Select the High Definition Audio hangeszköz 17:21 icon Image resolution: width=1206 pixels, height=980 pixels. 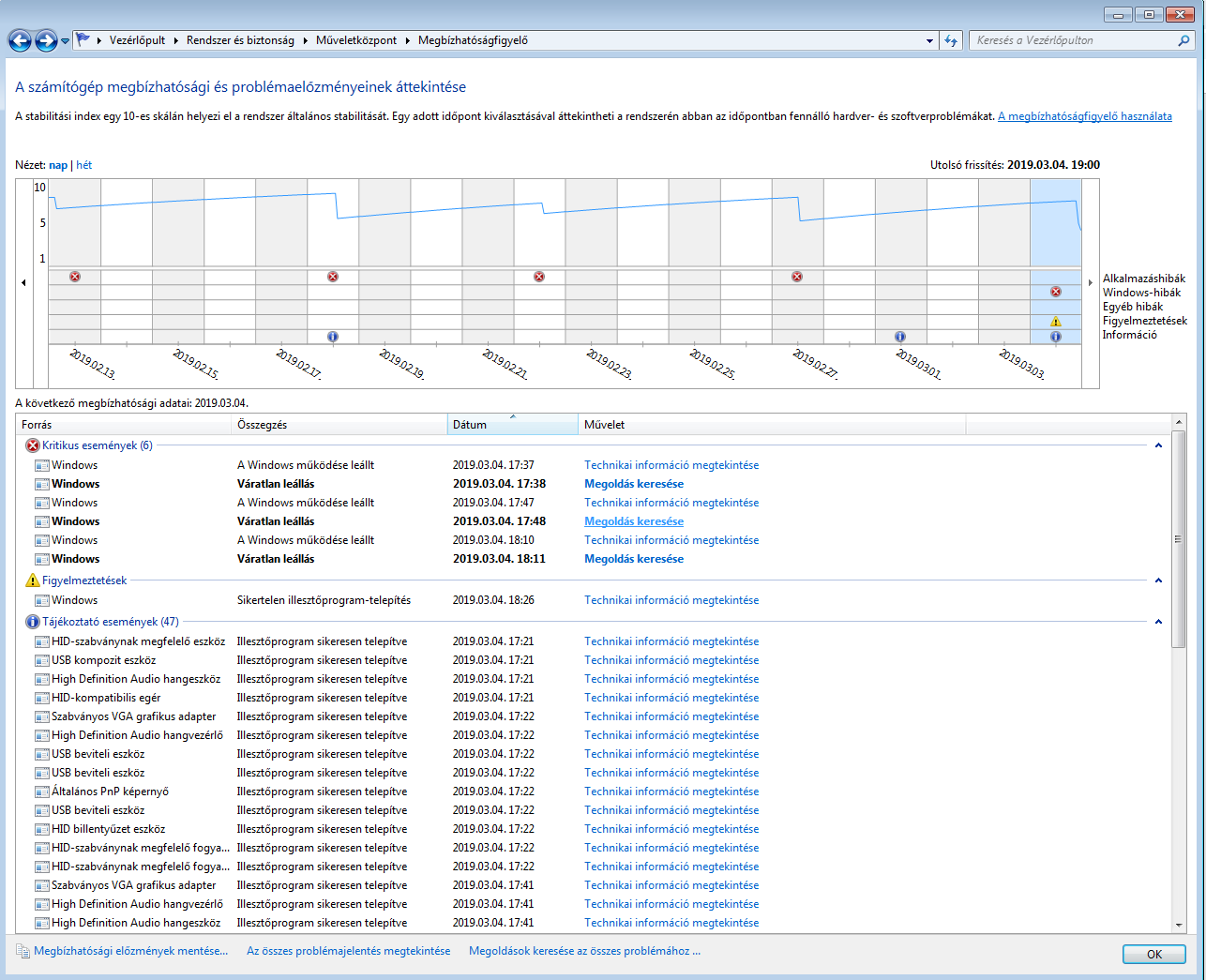42,679
